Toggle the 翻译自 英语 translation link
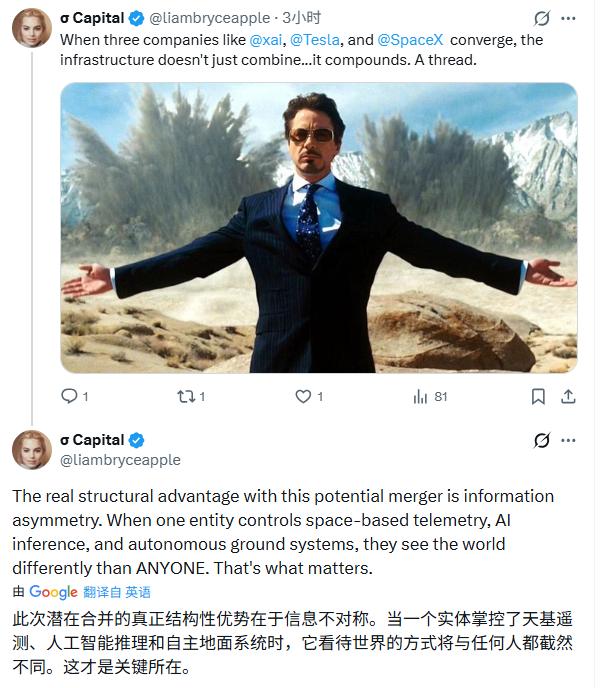 pos(117,592)
